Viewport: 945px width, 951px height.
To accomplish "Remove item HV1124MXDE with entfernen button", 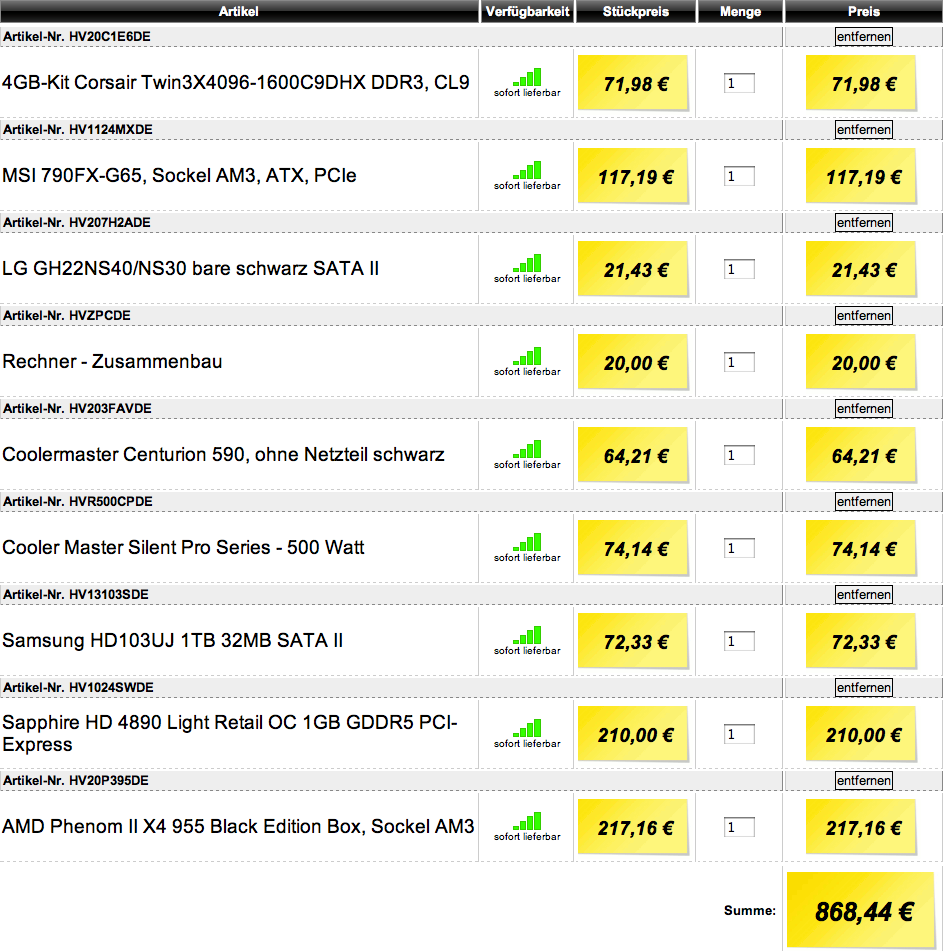I will tap(863, 129).
